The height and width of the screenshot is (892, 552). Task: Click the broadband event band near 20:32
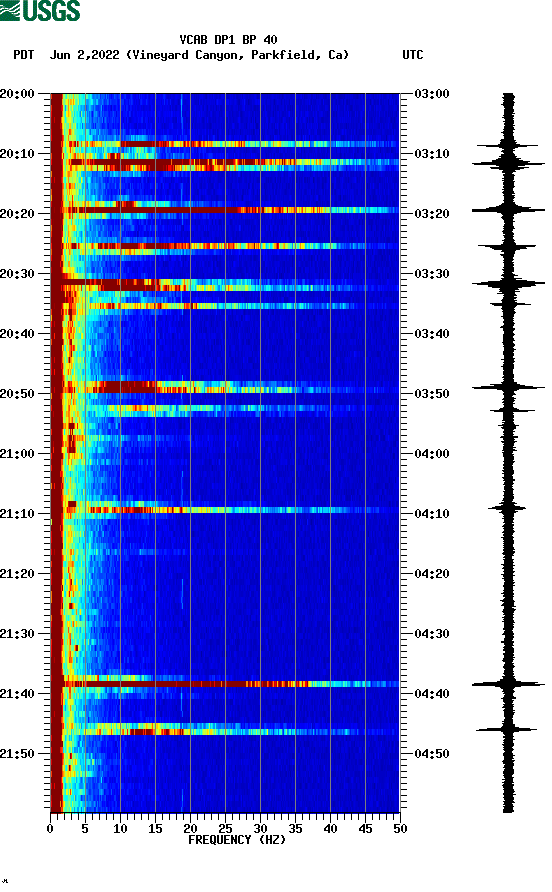(x=225, y=285)
